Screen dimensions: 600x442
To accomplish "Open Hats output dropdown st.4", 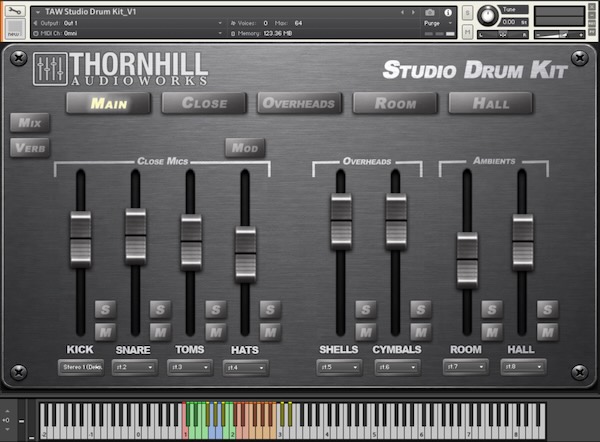I will pyautogui.click(x=245, y=368).
